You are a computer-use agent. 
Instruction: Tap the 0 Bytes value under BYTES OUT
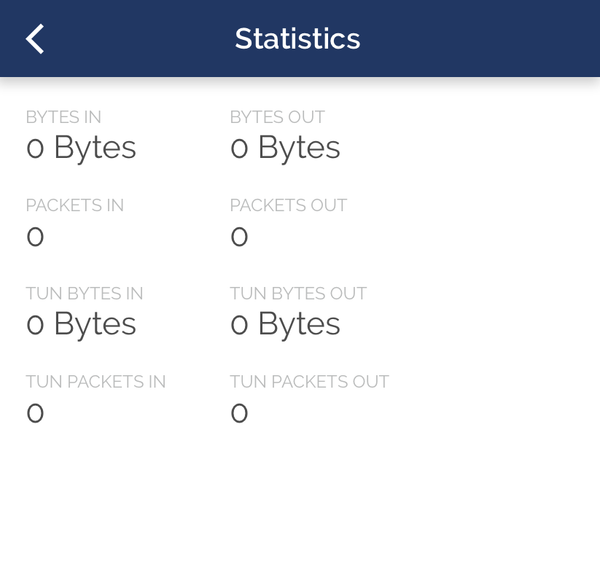click(285, 148)
